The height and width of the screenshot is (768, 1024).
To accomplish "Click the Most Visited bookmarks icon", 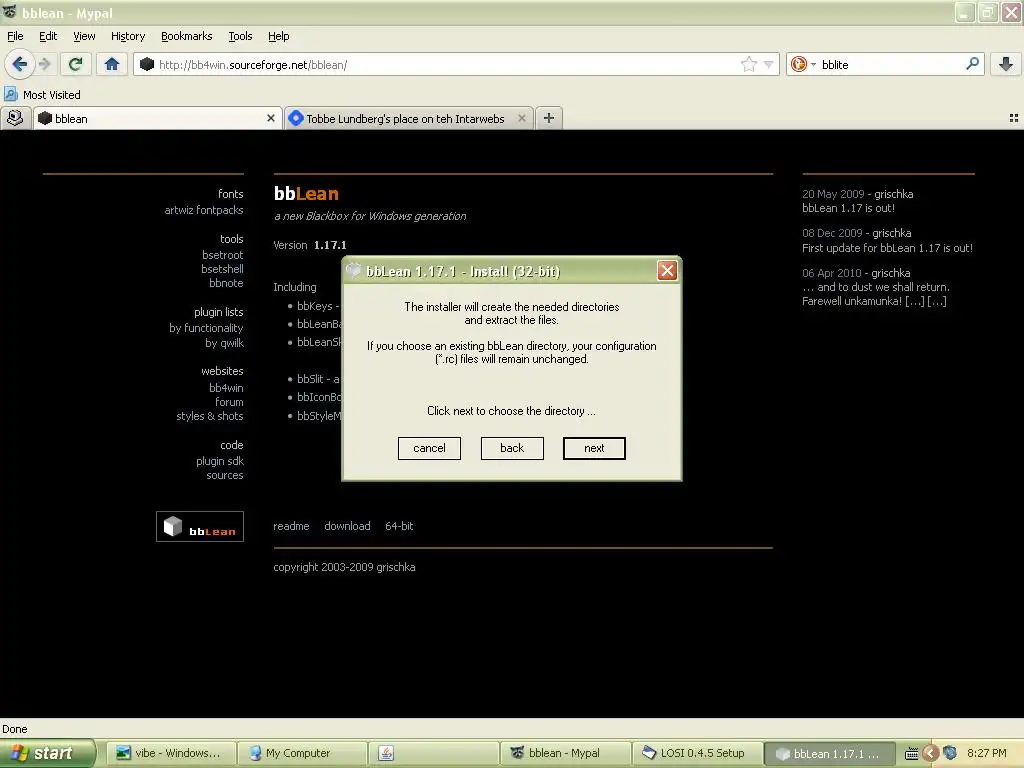I will [11, 95].
